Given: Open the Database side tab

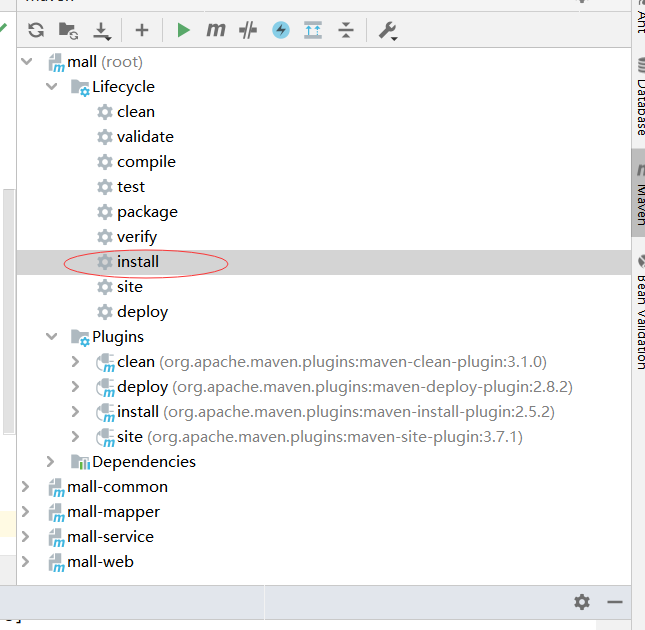Looking at the screenshot, I should pyautogui.click(x=640, y=98).
